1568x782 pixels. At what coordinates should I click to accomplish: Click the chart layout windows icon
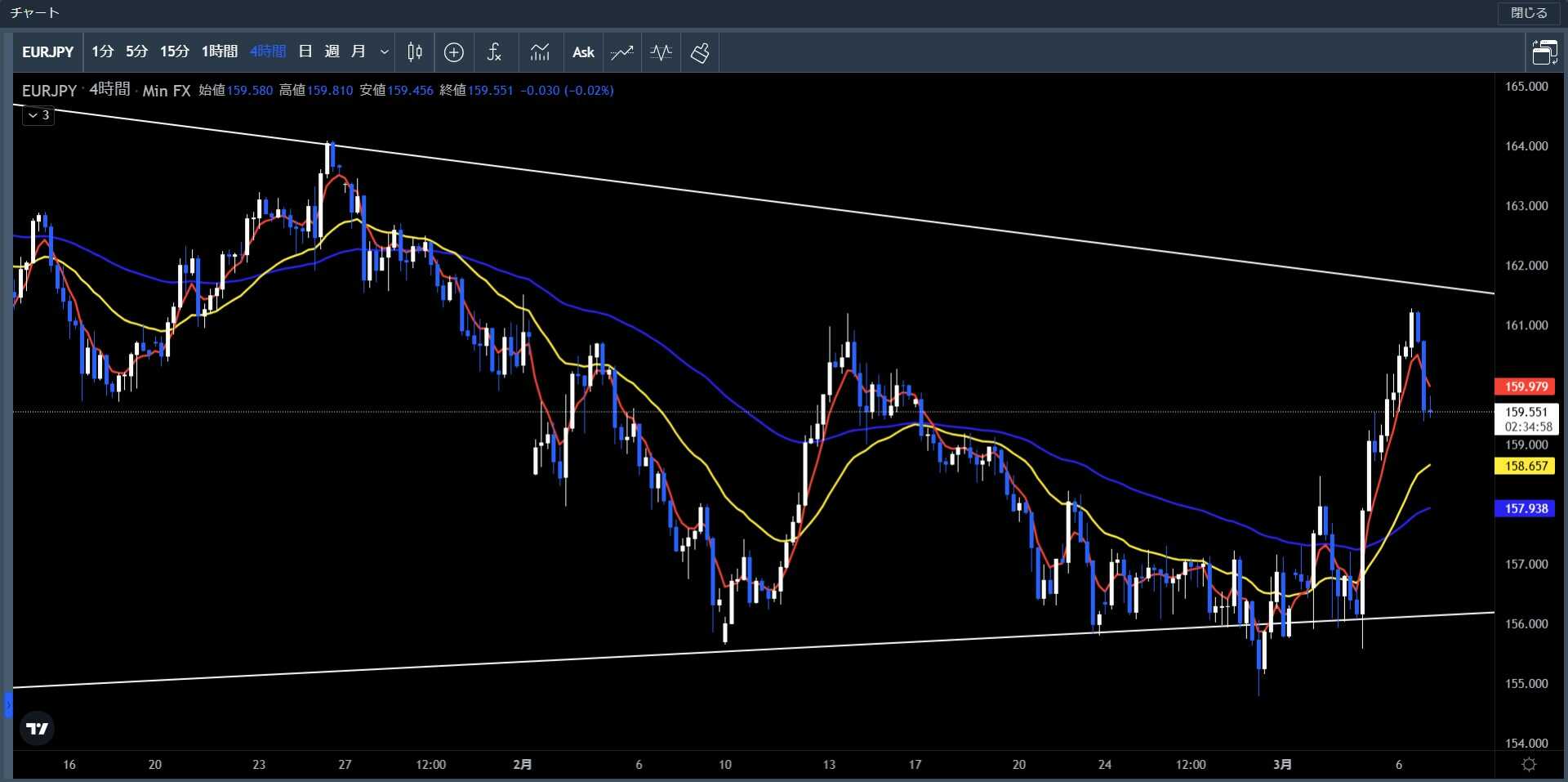[1544, 52]
